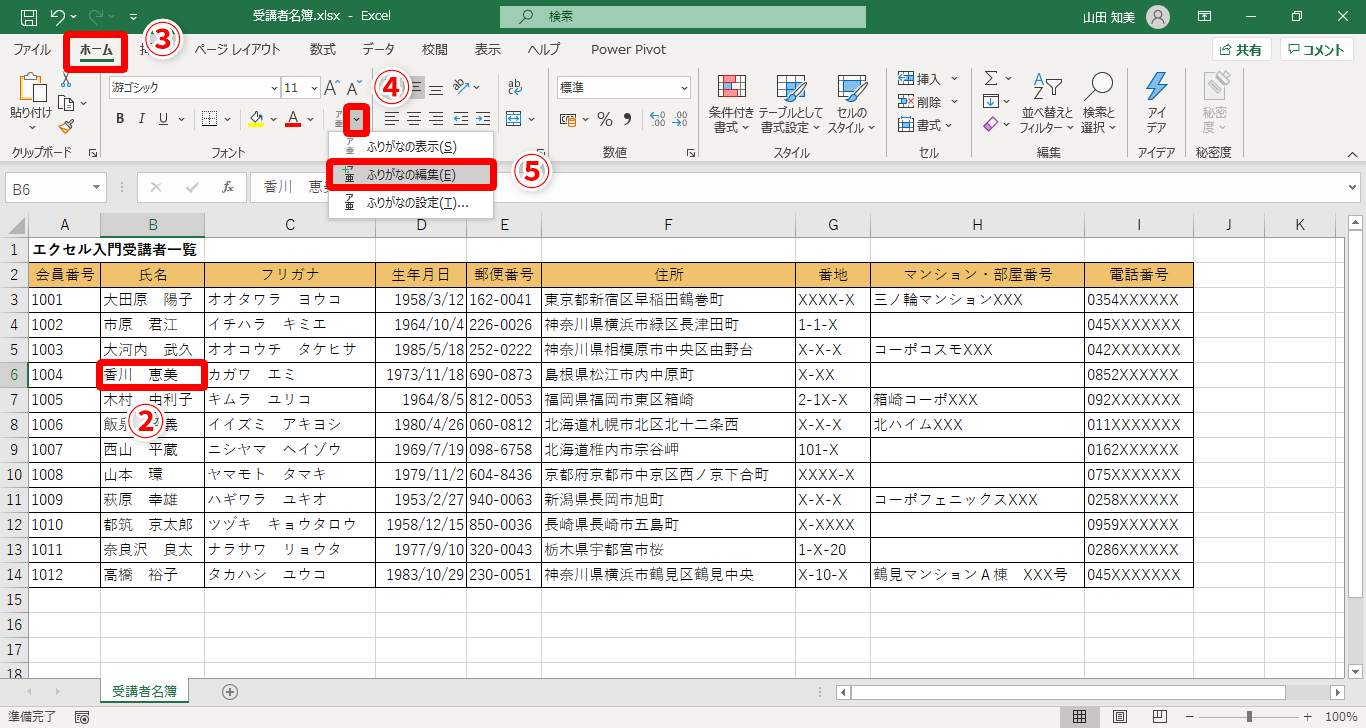Screen dimensions: 1366x728
Task: Align text to the right
Action: [436, 119]
